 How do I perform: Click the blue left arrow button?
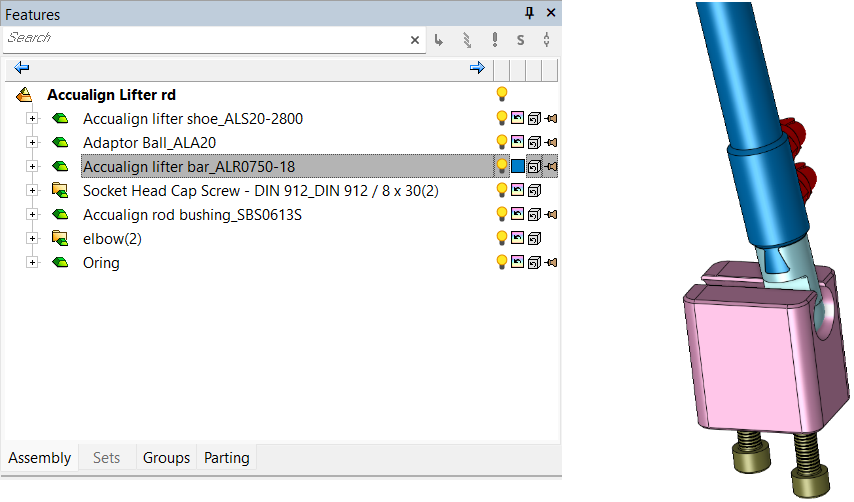(22, 68)
